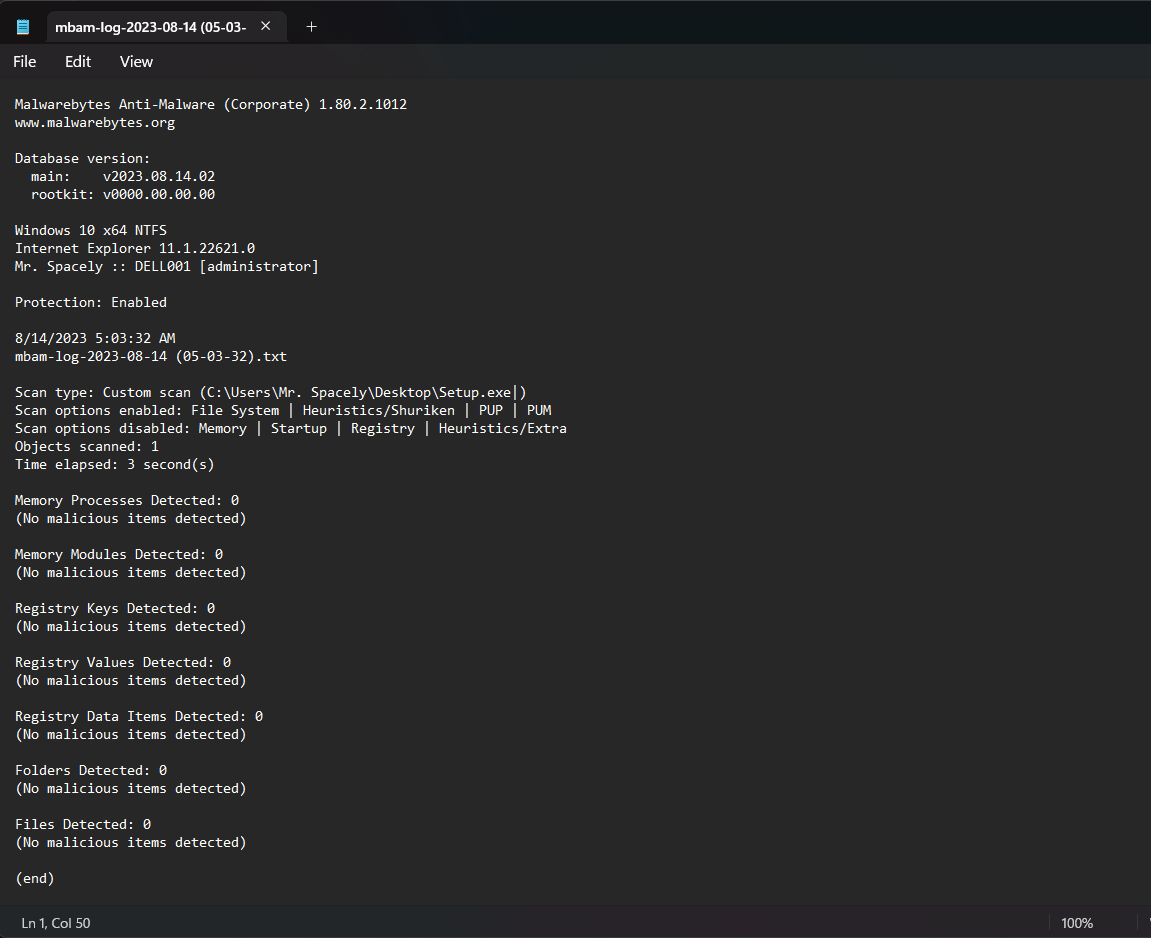
Task: Click the '8/14/2023 5:03:32 AM' timestamp line
Action: click(x=95, y=338)
